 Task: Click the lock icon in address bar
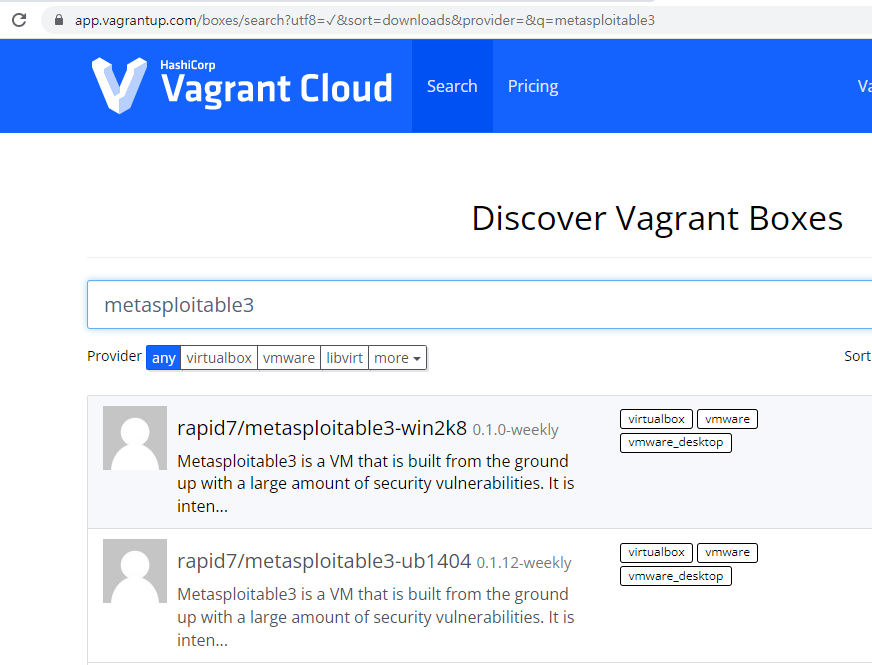point(58,20)
